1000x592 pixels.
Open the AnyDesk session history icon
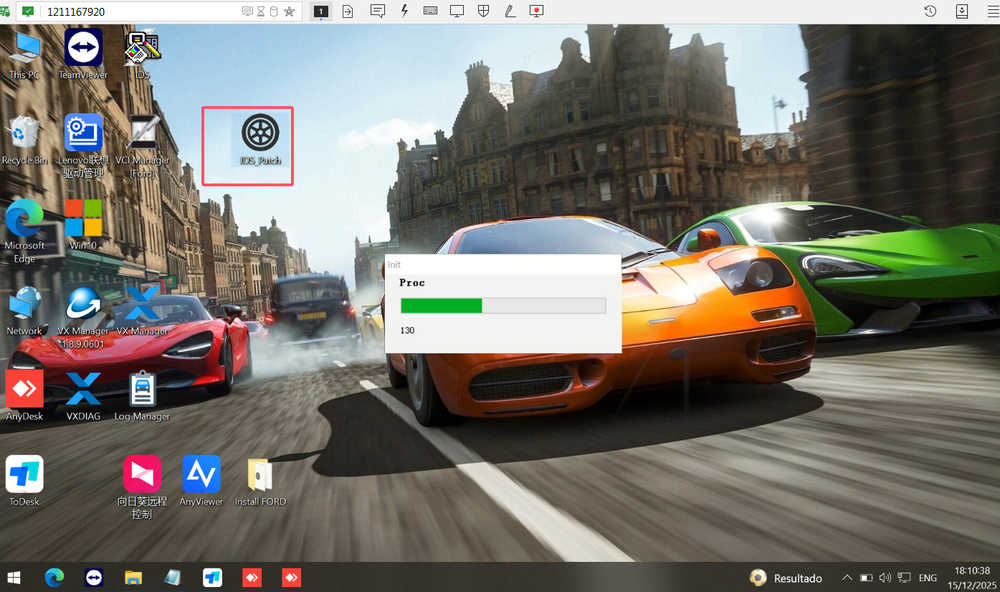tap(930, 11)
